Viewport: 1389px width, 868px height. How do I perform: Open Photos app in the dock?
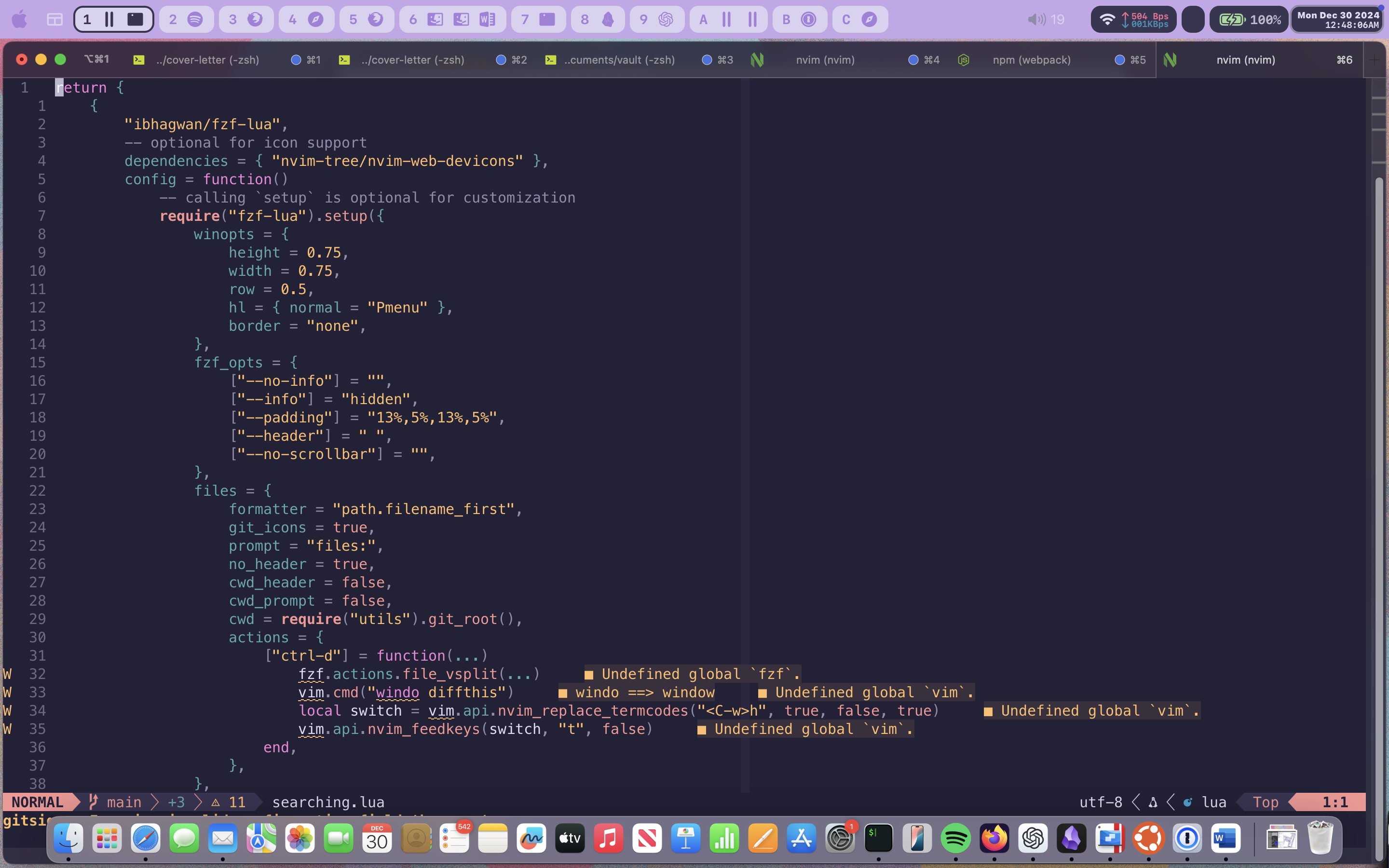[300, 839]
